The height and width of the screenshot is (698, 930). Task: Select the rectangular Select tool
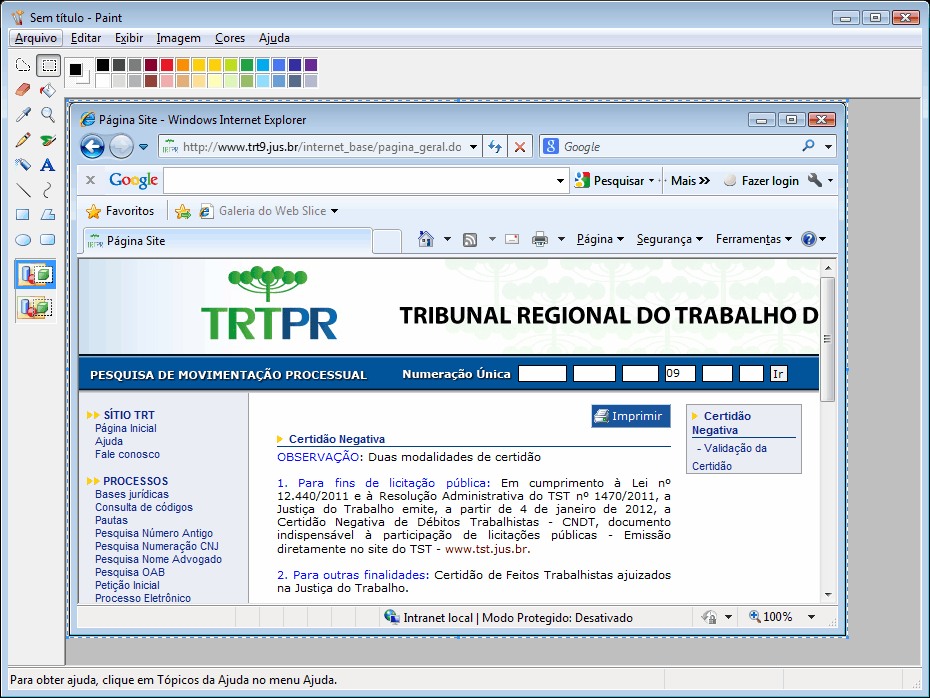(x=48, y=65)
